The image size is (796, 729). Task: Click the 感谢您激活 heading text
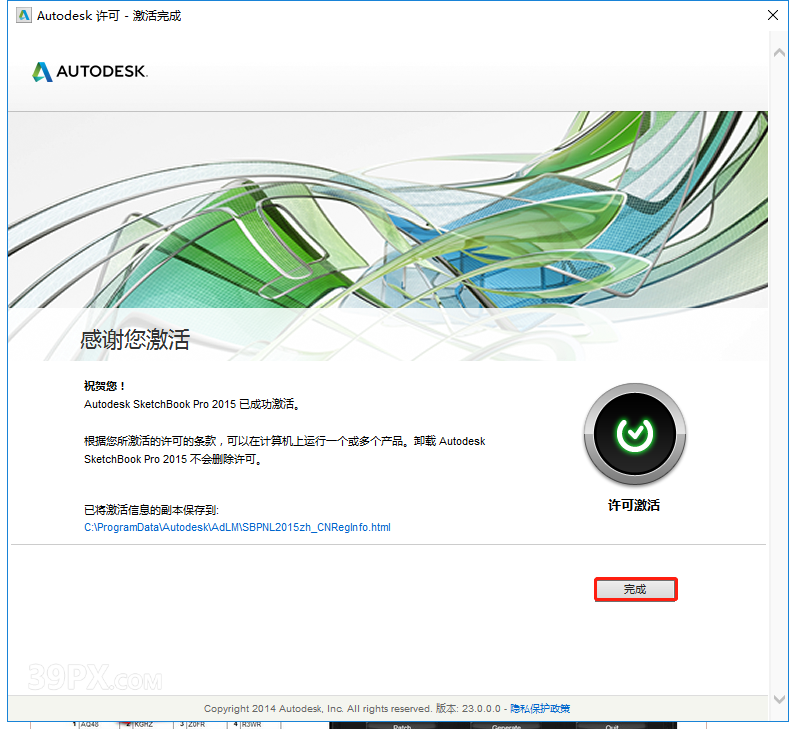coord(135,339)
